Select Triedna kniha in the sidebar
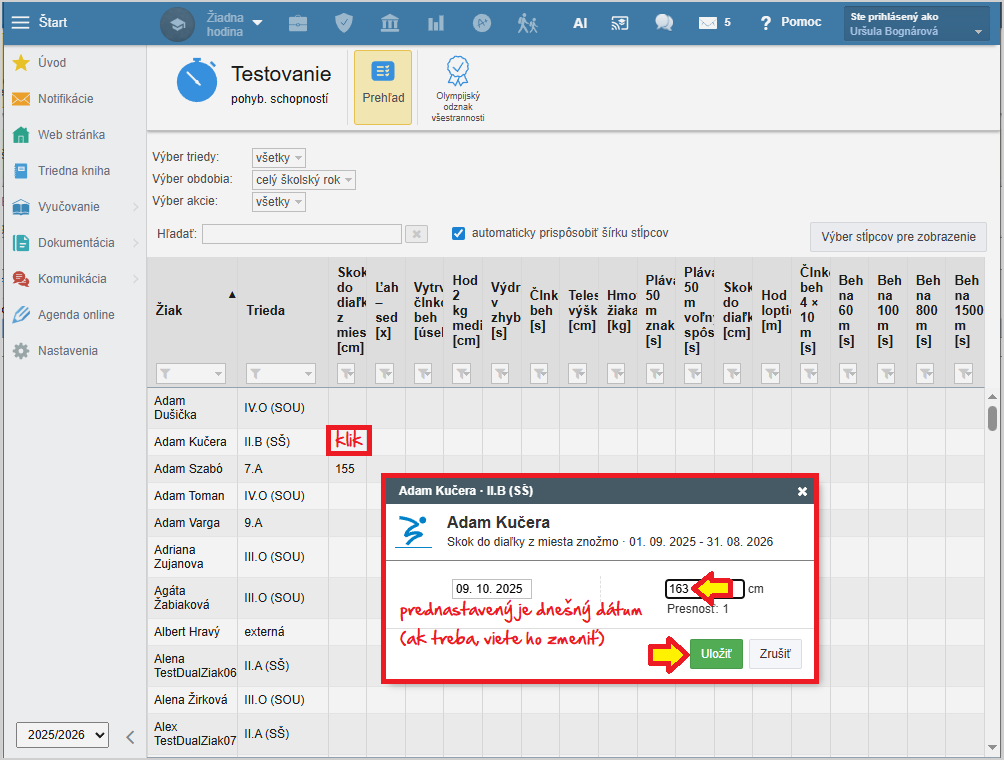Image resolution: width=1004 pixels, height=760 pixels. pos(73,171)
